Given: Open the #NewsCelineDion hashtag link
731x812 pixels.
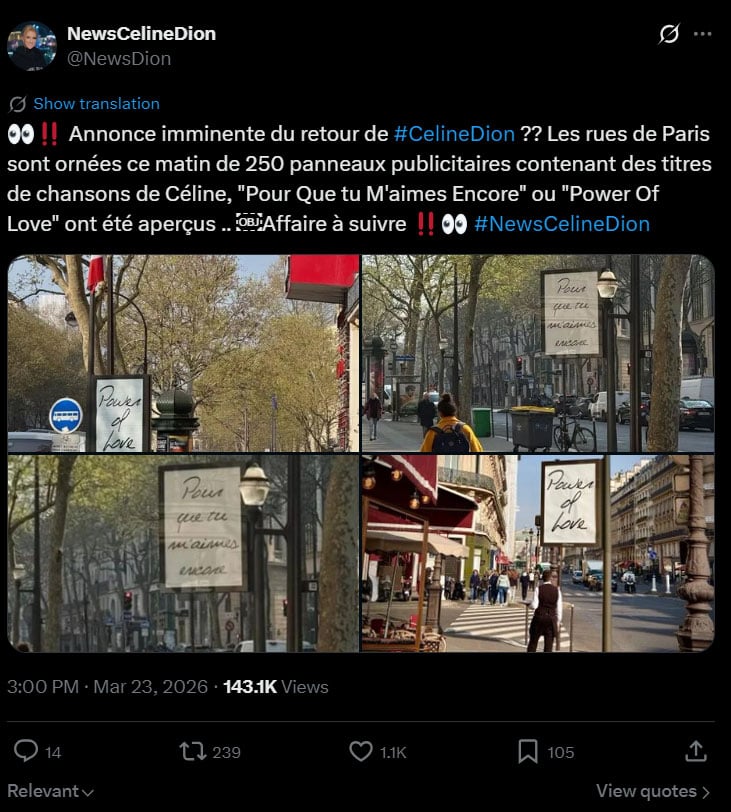Looking at the screenshot, I should pyautogui.click(x=562, y=224).
